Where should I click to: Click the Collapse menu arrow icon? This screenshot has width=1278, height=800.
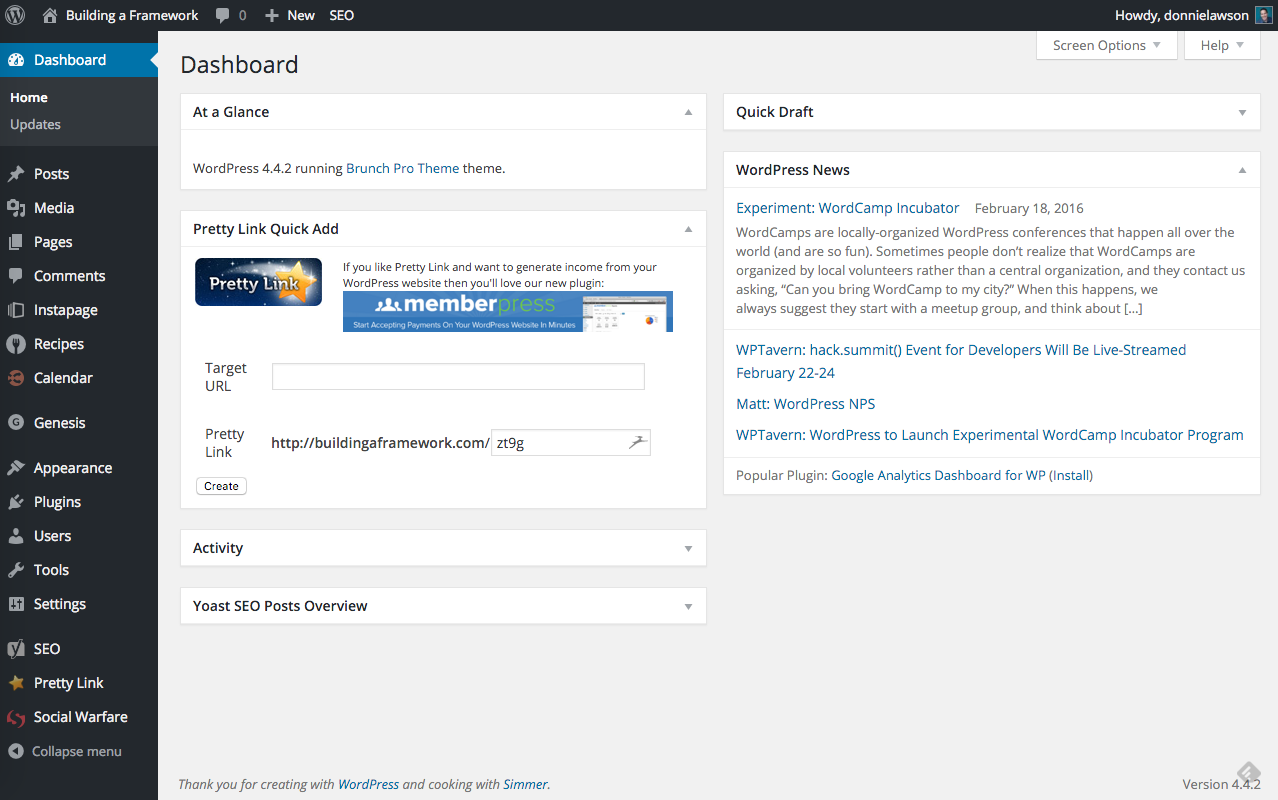(16, 751)
